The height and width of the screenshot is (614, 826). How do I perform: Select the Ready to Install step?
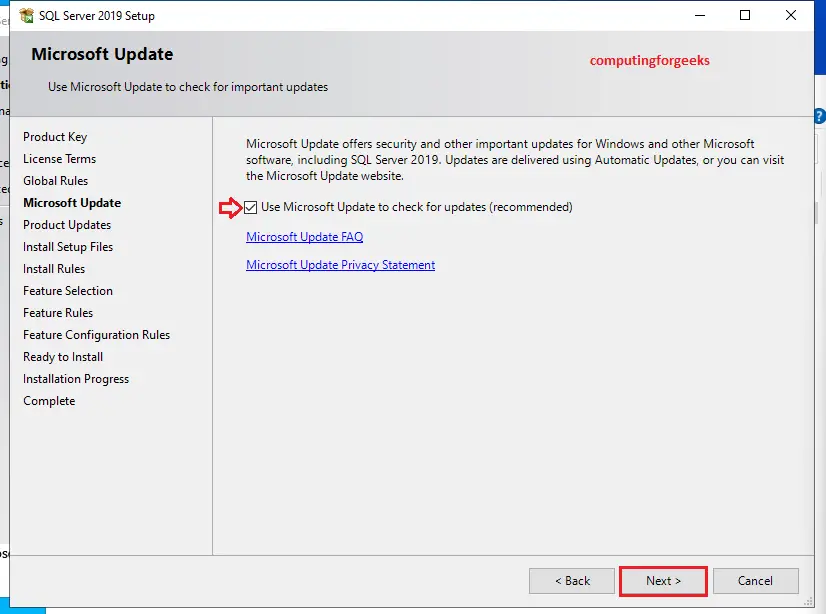click(x=63, y=357)
